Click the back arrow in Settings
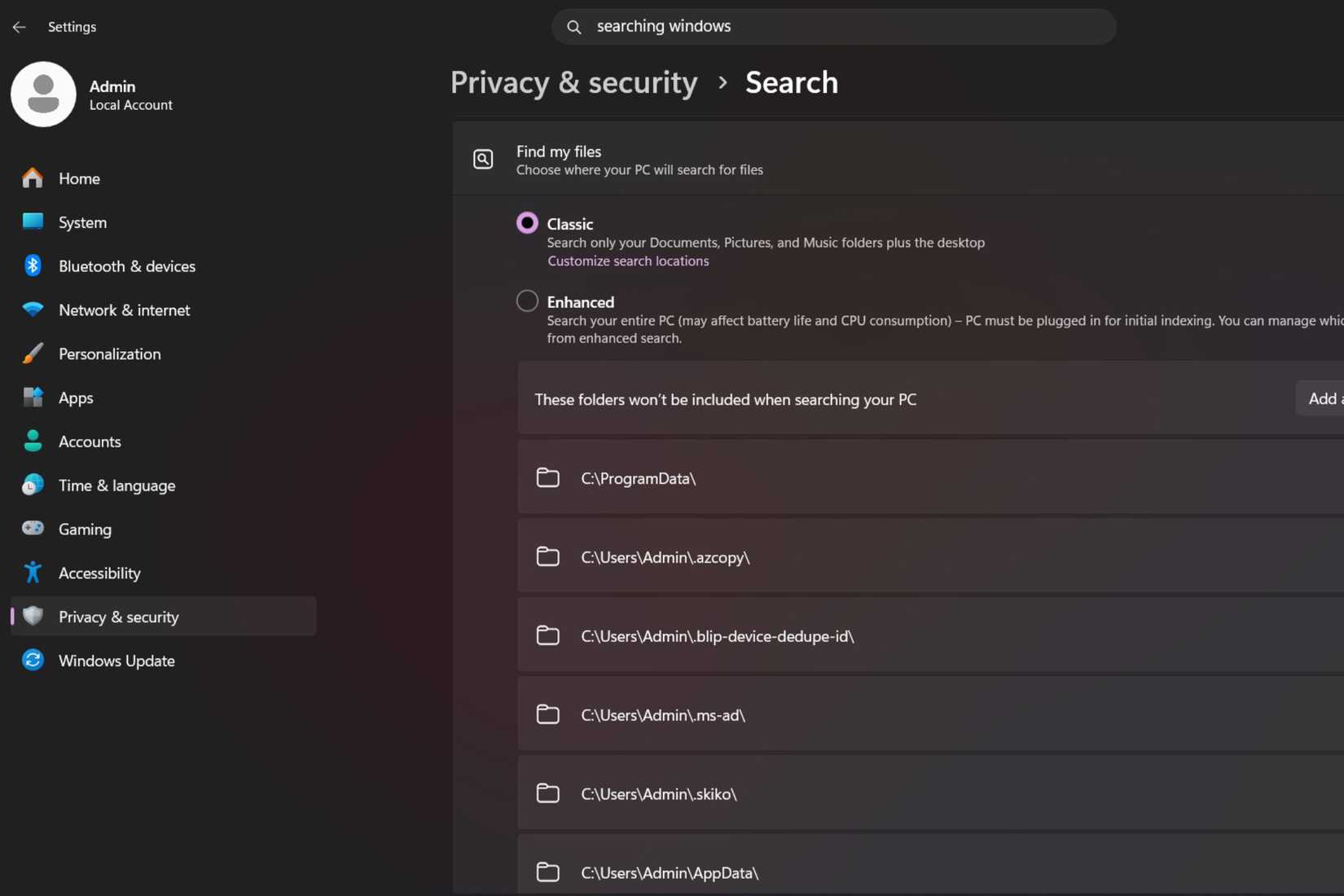Viewport: 1344px width, 896px height. tap(20, 27)
